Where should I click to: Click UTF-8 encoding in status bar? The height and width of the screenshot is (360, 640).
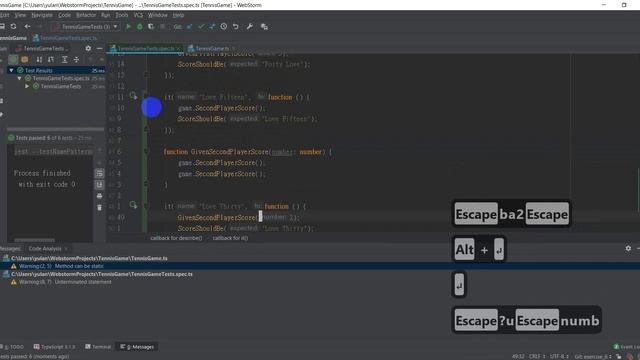tap(559, 356)
